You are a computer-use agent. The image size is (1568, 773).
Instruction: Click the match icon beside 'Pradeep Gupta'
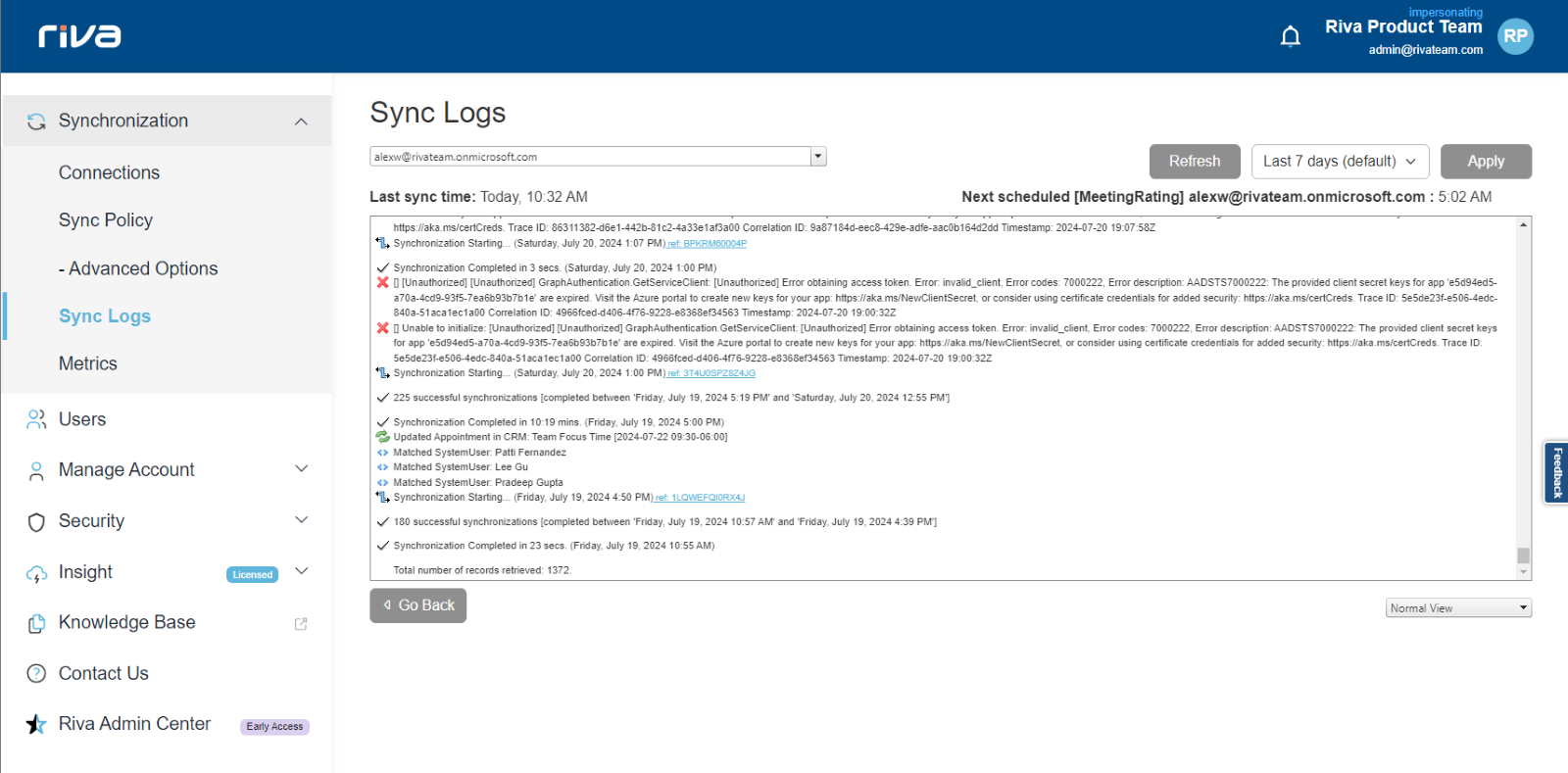click(x=383, y=482)
